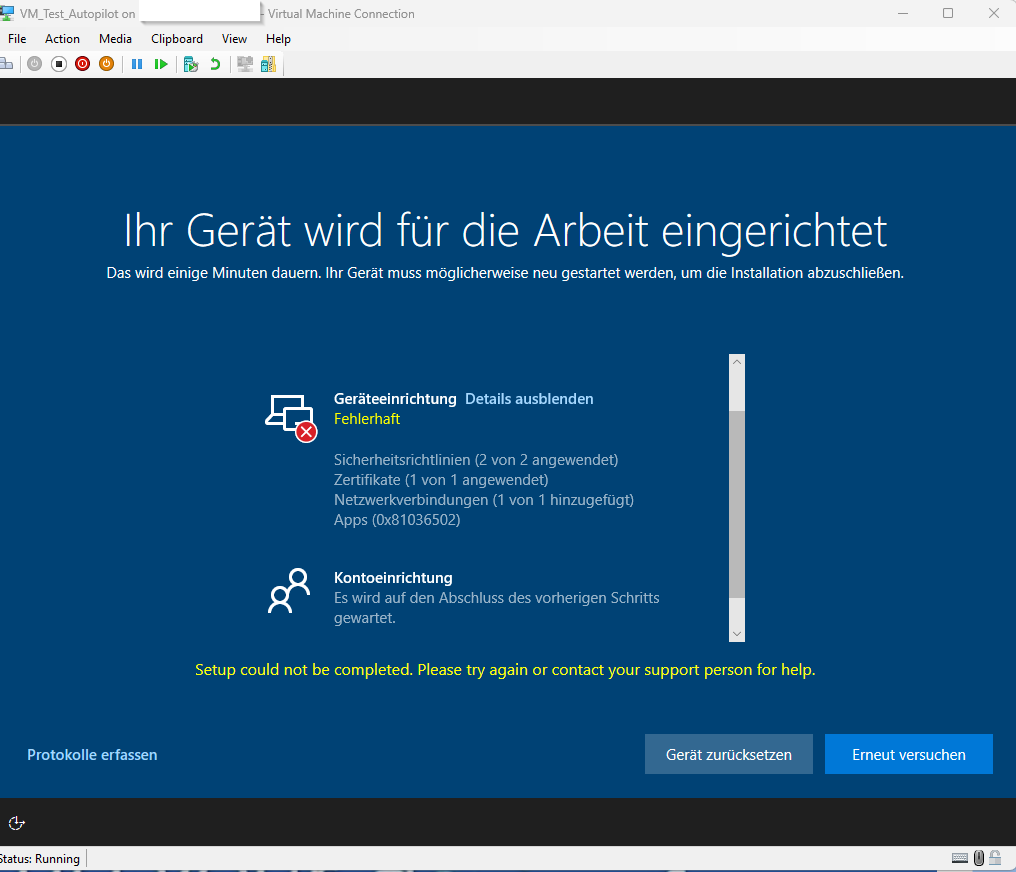Viewport: 1016px width, 872px height.
Task: Click the lock icon in the status bar
Action: [x=994, y=858]
